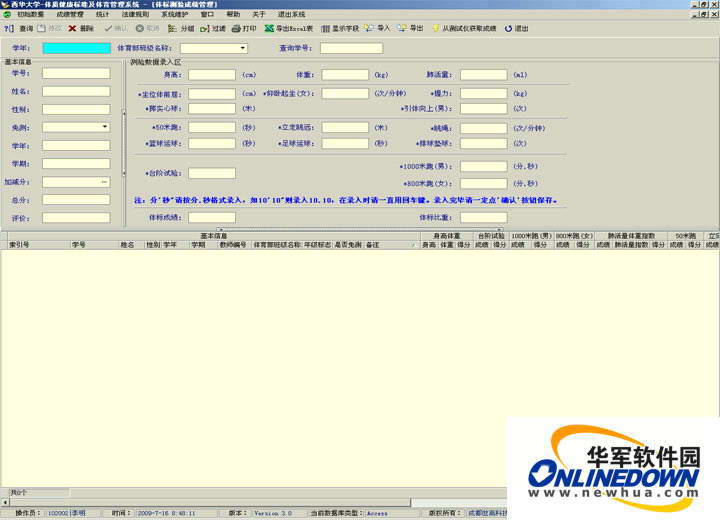Click 从测试仪获取成绩 toolbar icon
The width and height of the screenshot is (720, 520).
(435, 28)
